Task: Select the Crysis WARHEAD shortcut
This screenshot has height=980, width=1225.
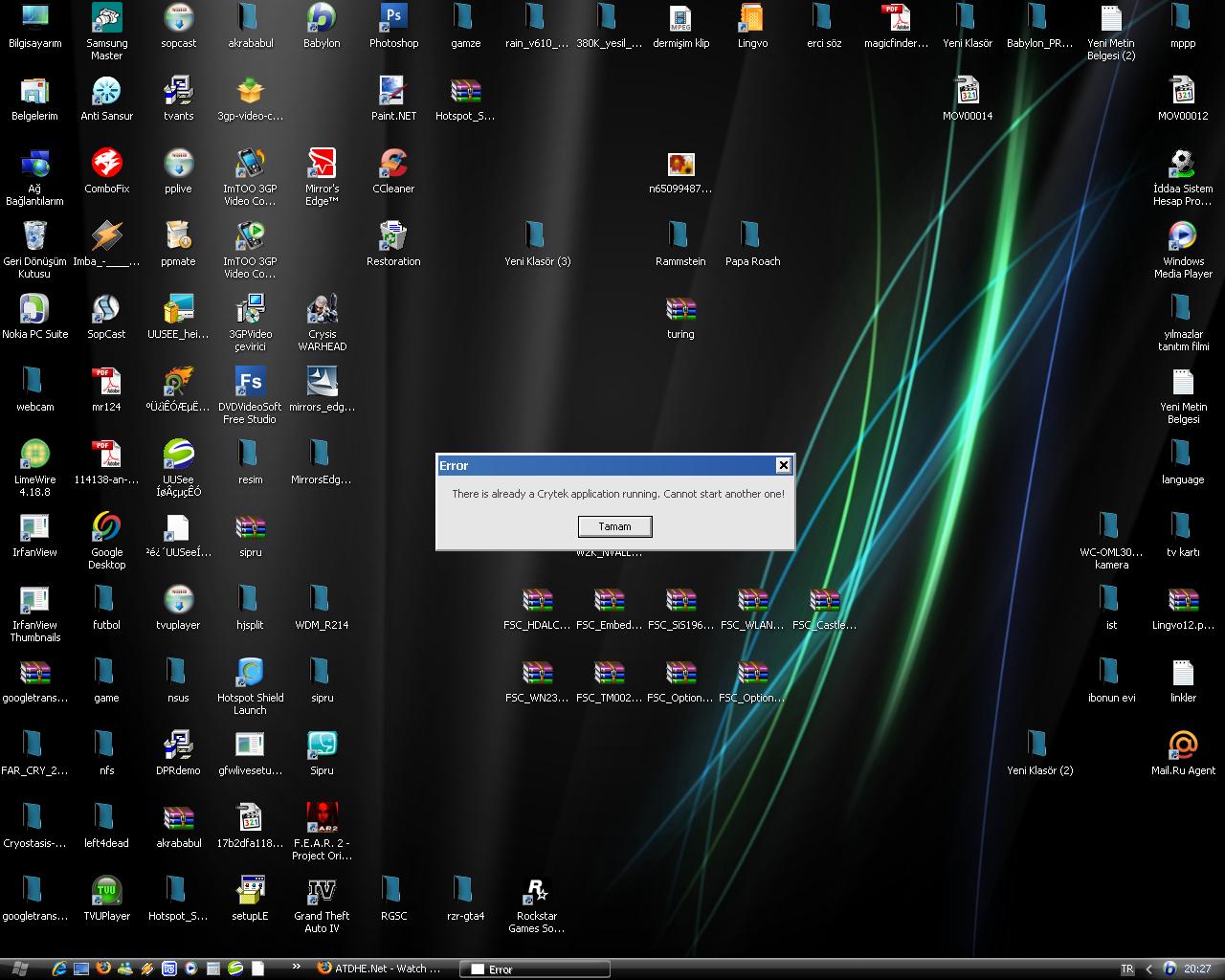Action: [322, 323]
